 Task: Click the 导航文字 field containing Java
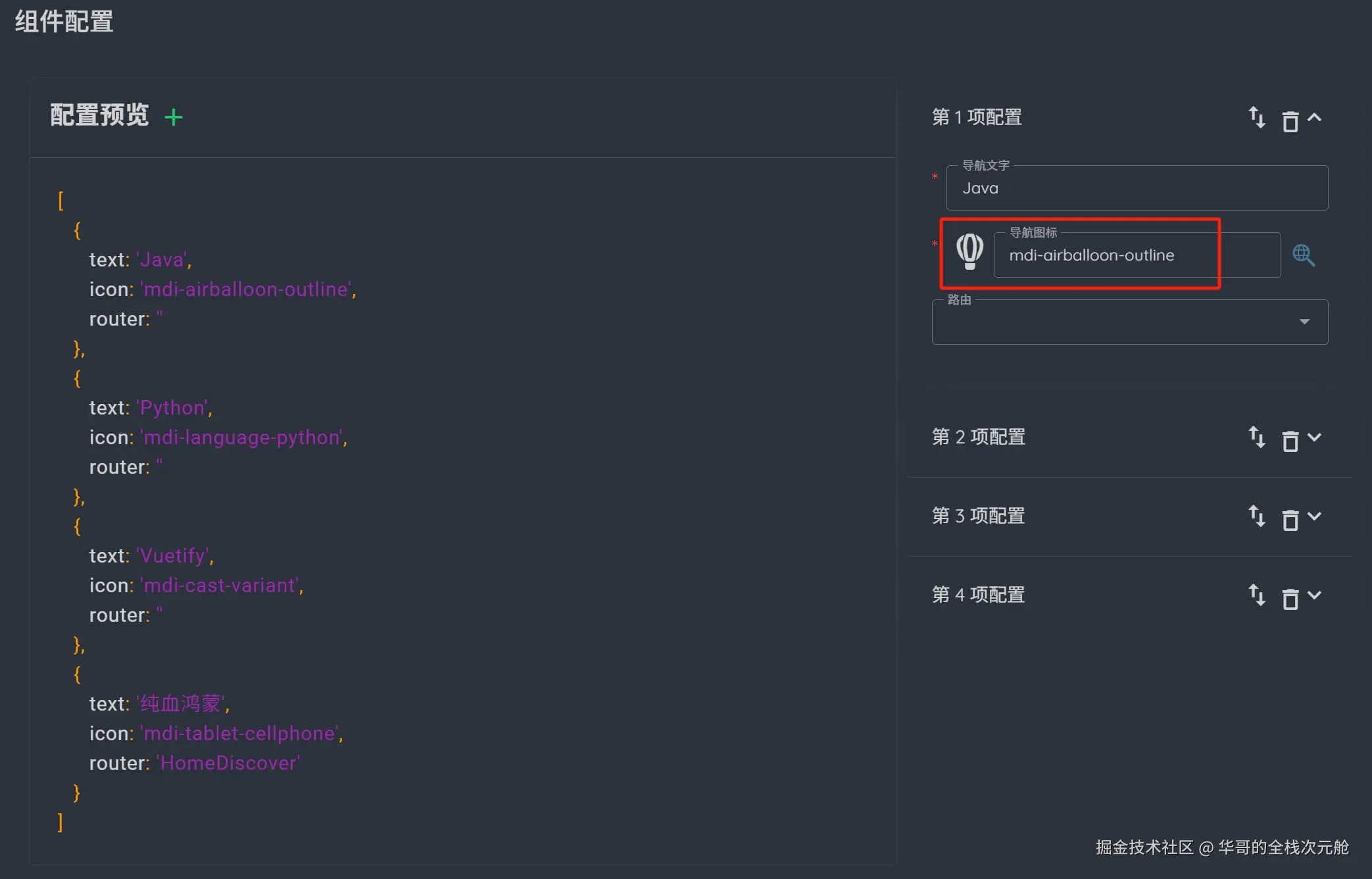1137,188
